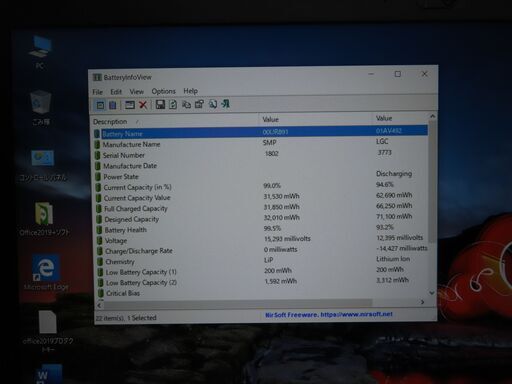Switch to Show Battery Log view
Screen dimensions: 512x384
(x=113, y=105)
